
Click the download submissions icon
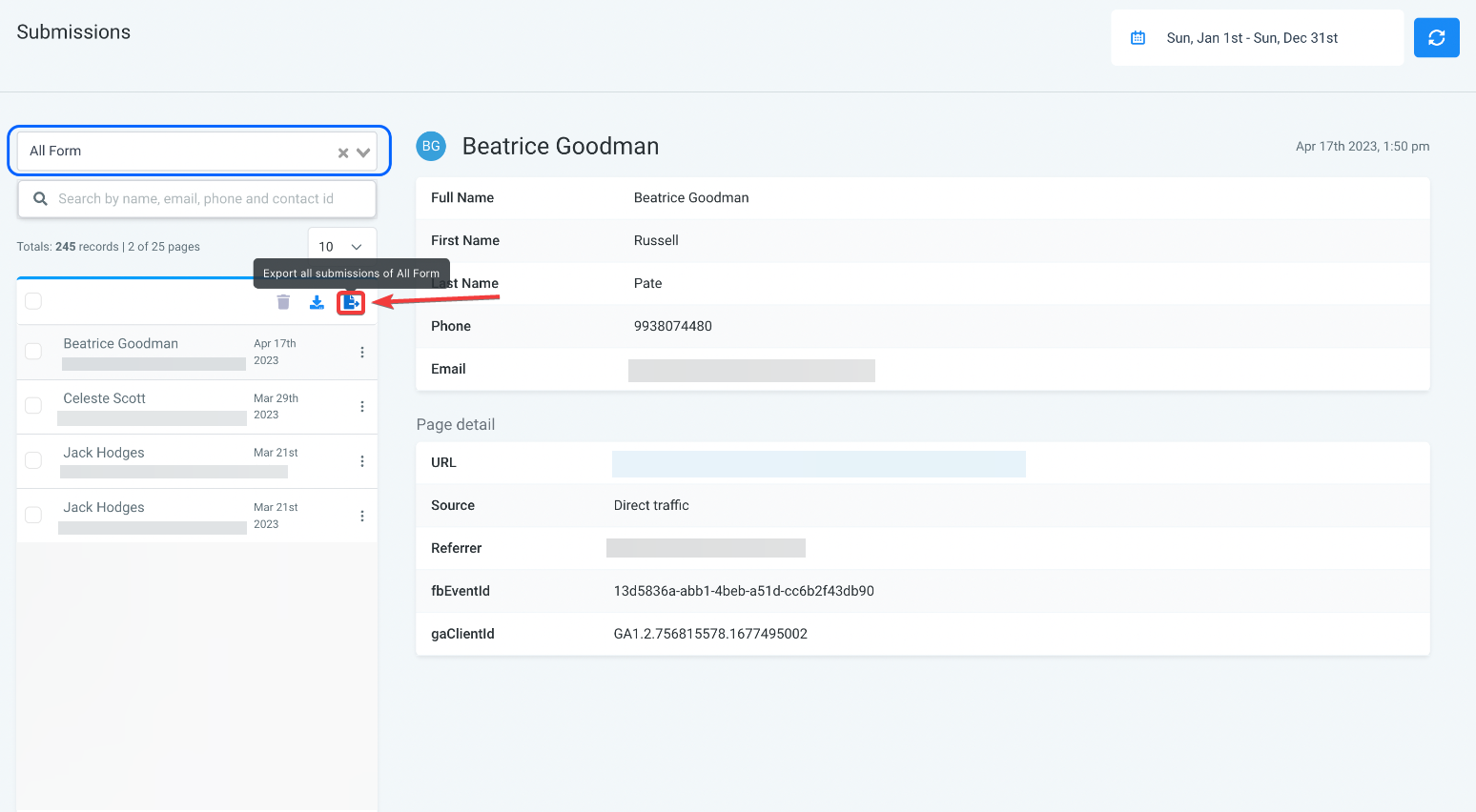click(317, 302)
